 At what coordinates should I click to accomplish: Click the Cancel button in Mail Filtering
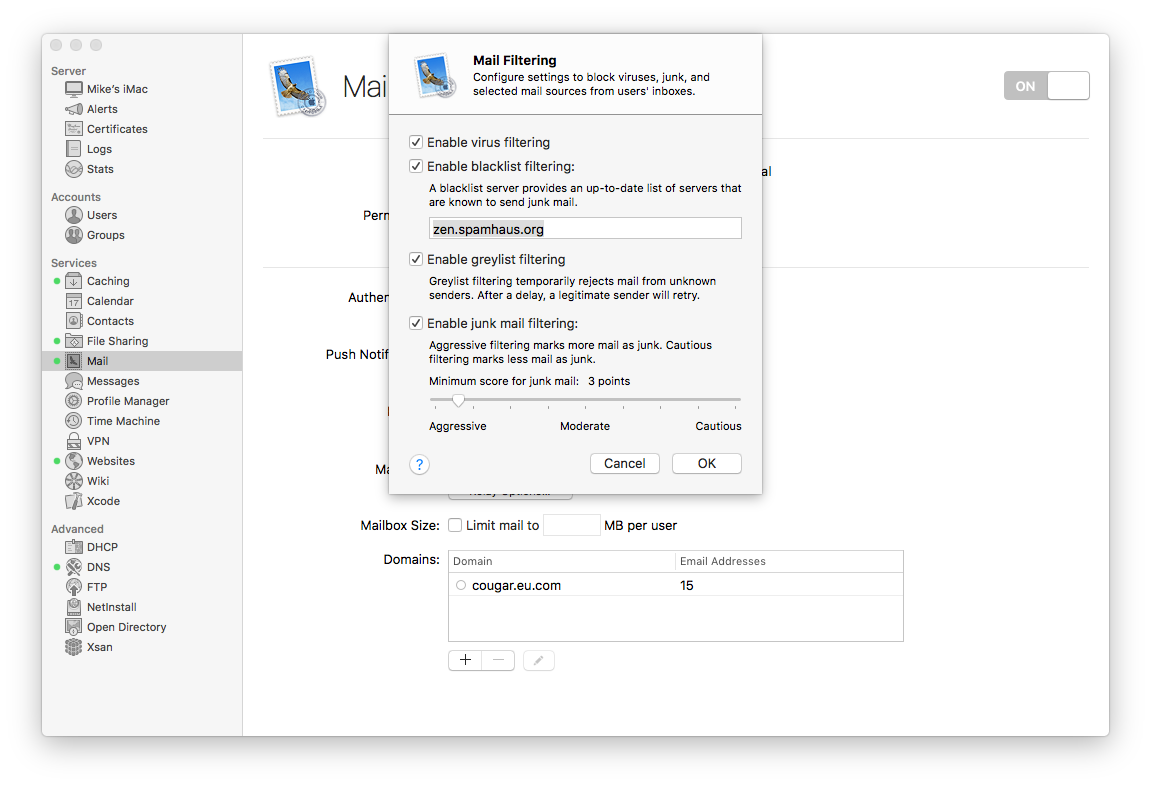point(625,463)
